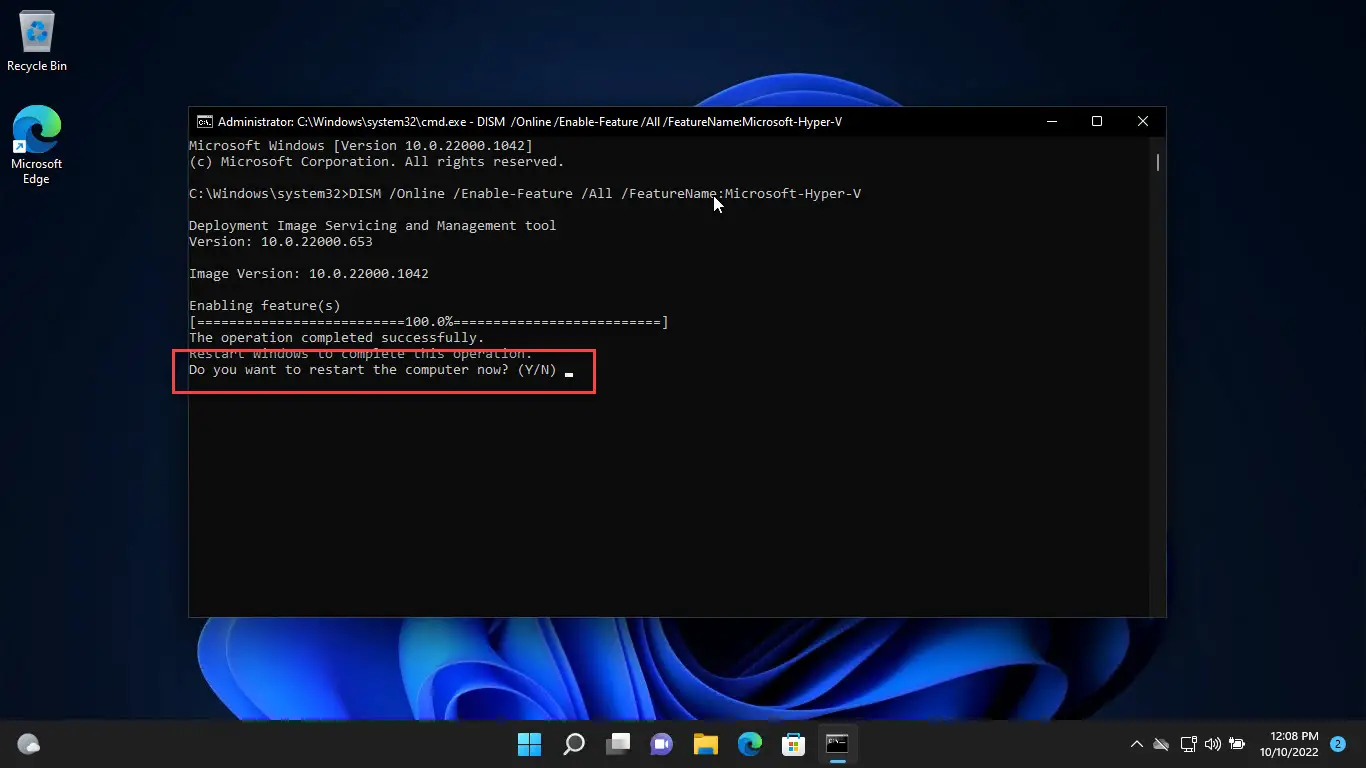Open Edge browser from taskbar
Screen dimensions: 1366x768
750,744
